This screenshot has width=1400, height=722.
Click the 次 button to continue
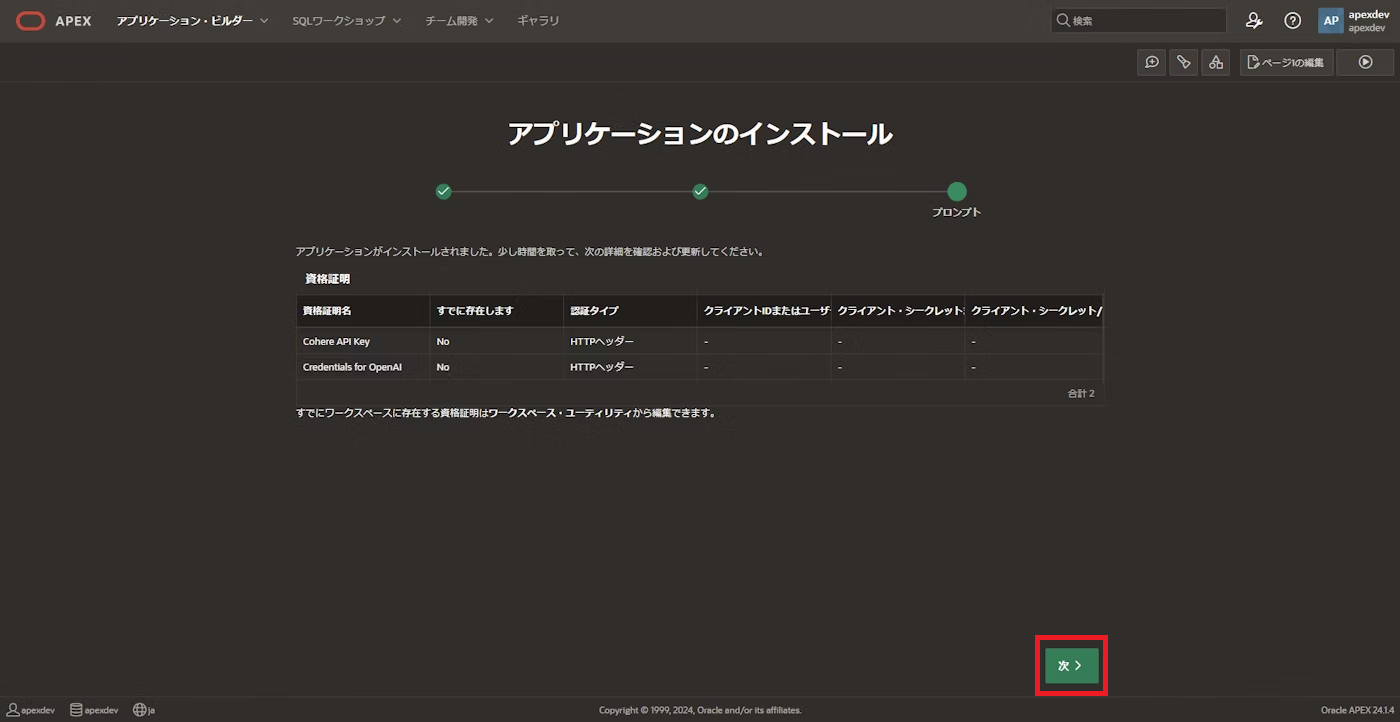(1070, 664)
